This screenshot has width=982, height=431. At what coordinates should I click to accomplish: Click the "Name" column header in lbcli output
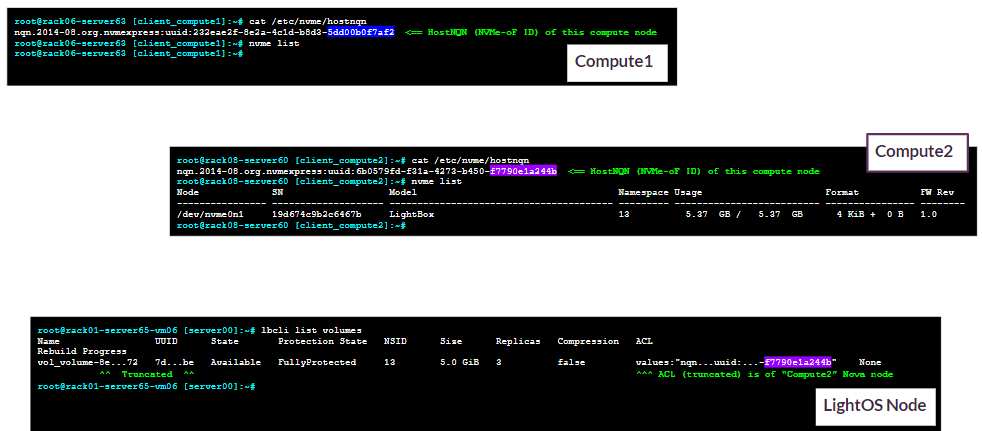(x=48, y=341)
